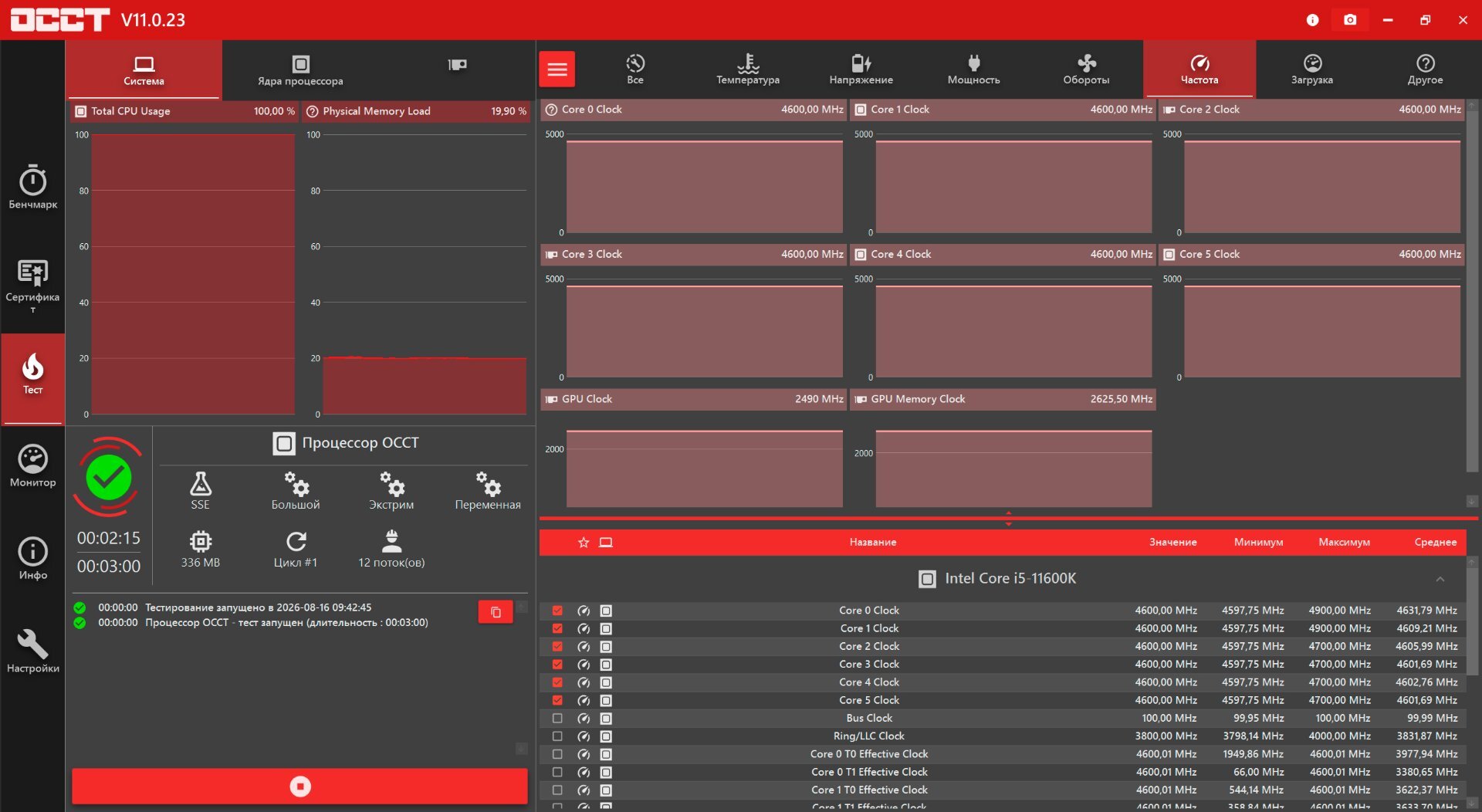Switch to the Система tab
The image size is (1482, 812).
pyautogui.click(x=144, y=69)
